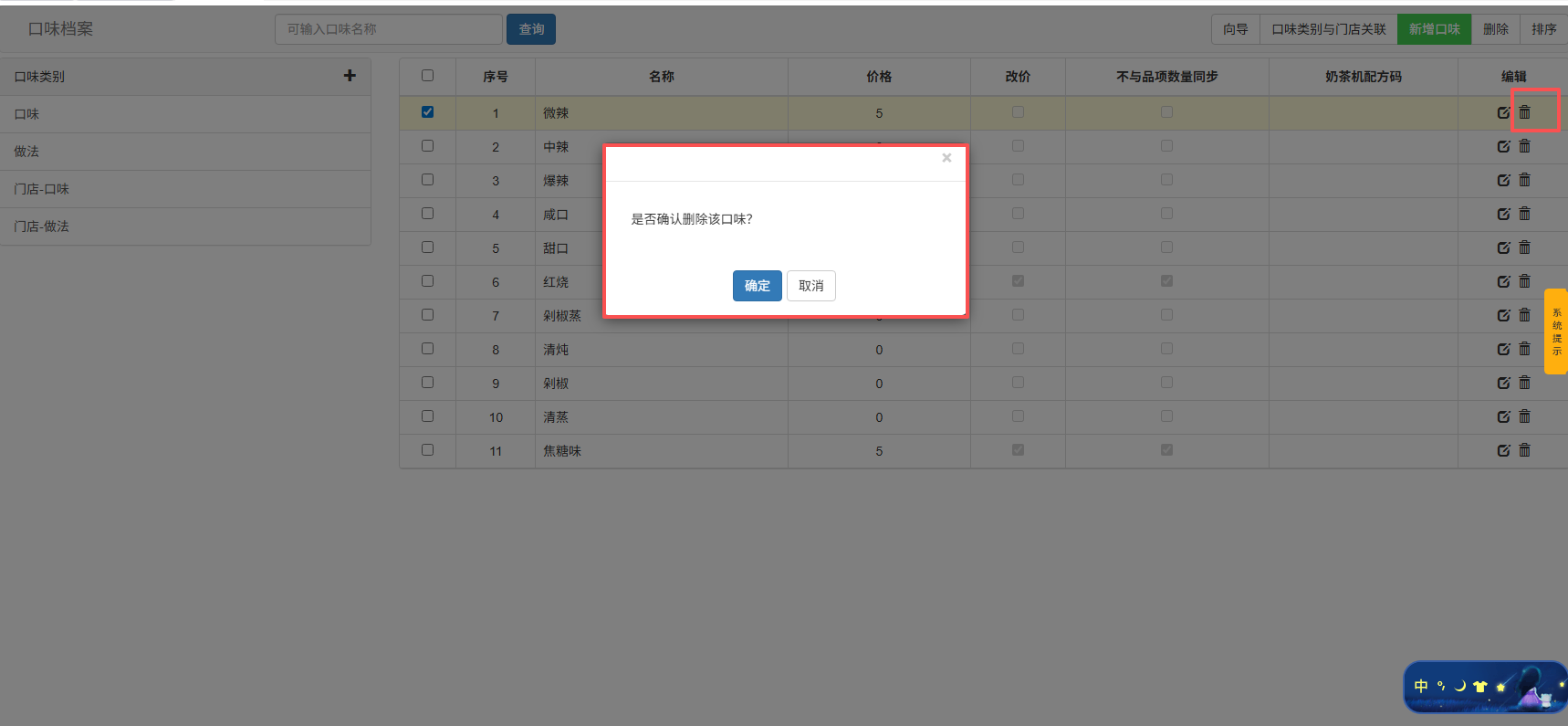Click the 剁椒蒸 name cell

pyautogui.click(x=662, y=316)
